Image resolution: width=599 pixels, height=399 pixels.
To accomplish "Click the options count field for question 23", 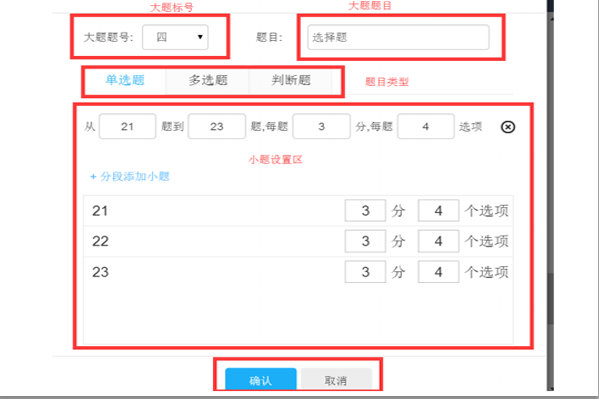I will coord(439,272).
